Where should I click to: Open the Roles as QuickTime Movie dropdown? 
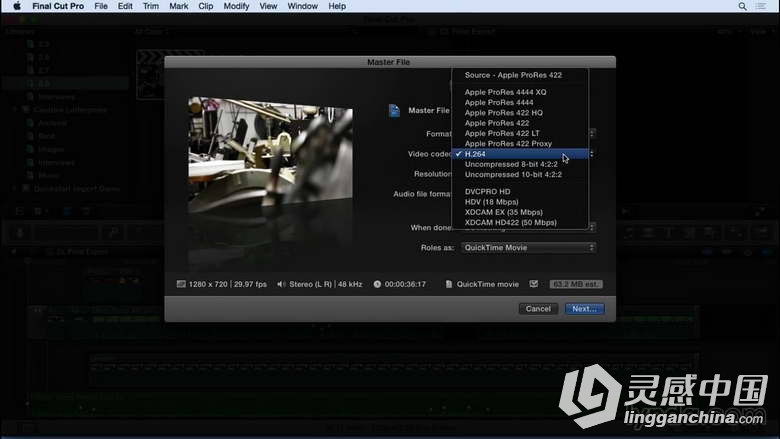[528, 248]
